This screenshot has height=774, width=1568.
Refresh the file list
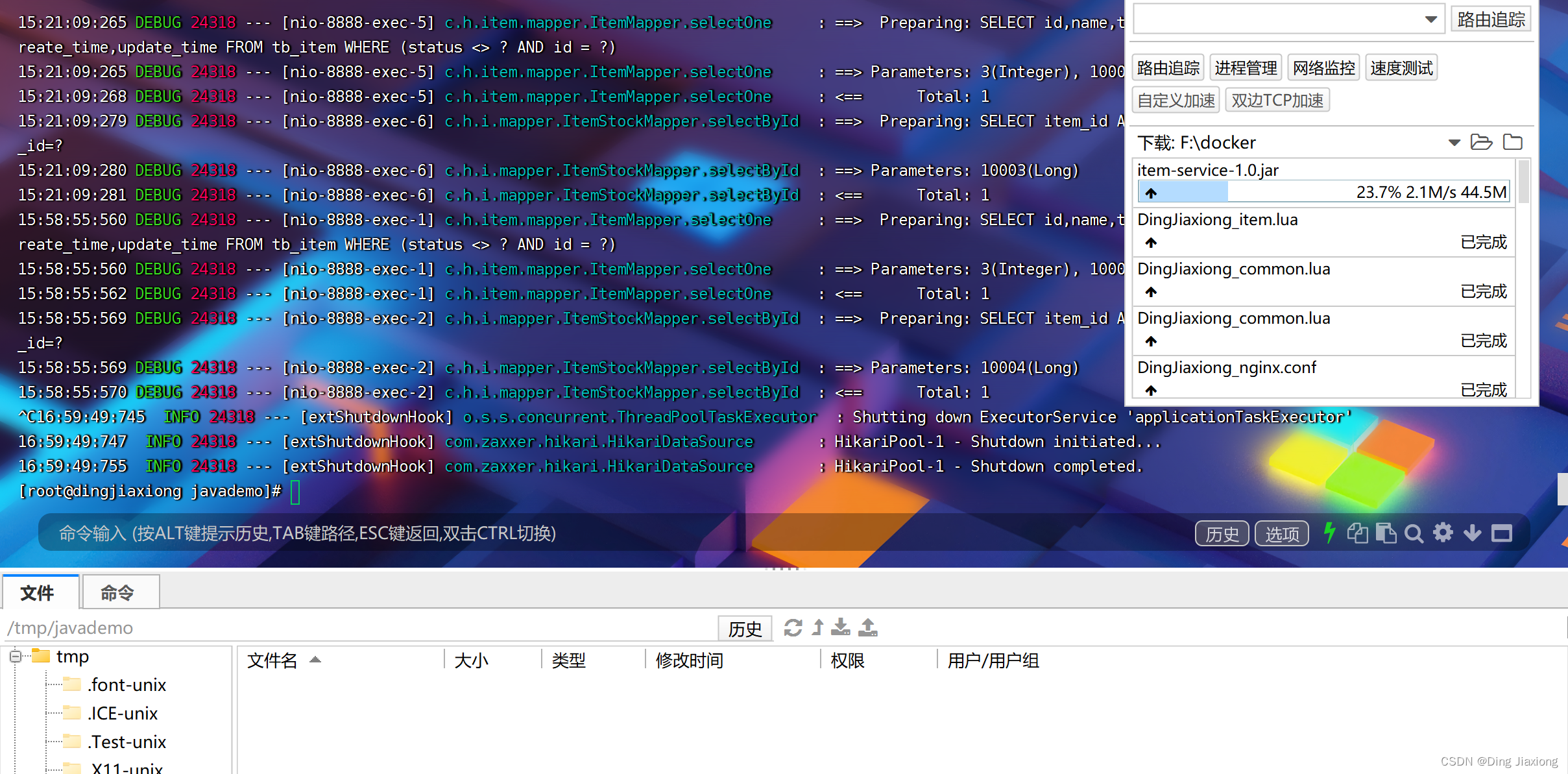793,627
